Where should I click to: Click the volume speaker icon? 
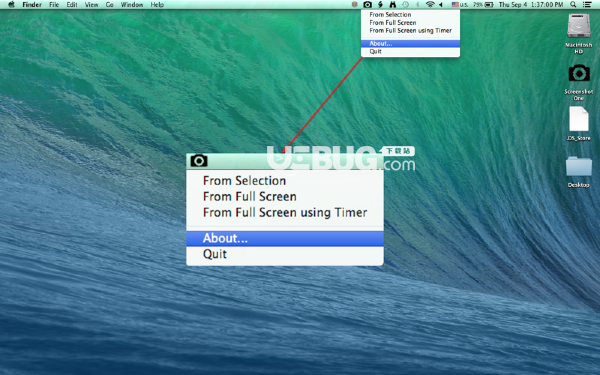pos(441,5)
